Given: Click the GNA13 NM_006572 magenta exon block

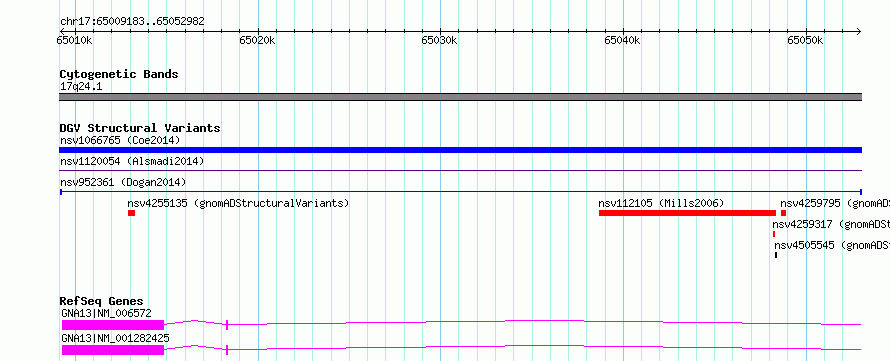Looking at the screenshot, I should pyautogui.click(x=113, y=325).
